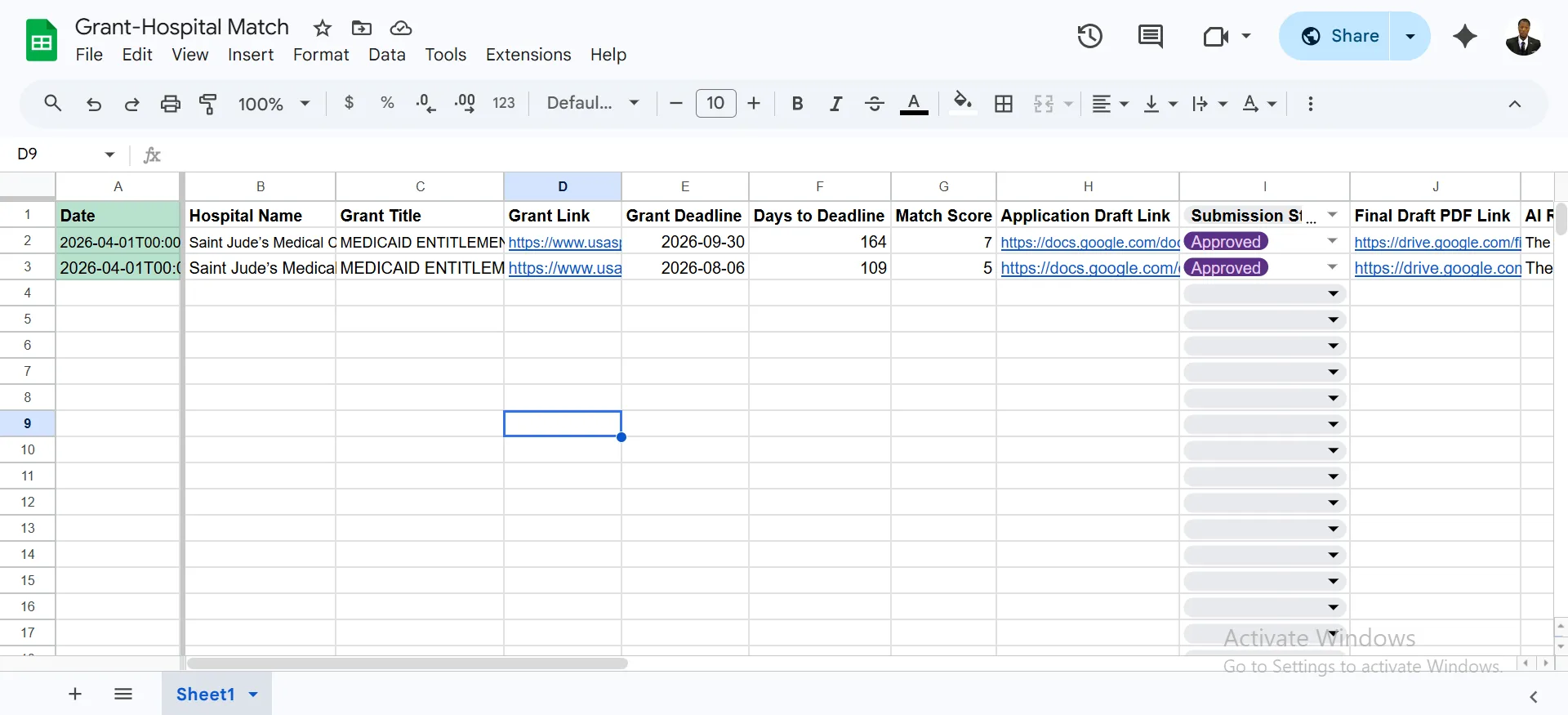Image resolution: width=1568 pixels, height=715 pixels.
Task: Open row 2 Final Draft PDF Link
Action: [x=1437, y=242]
